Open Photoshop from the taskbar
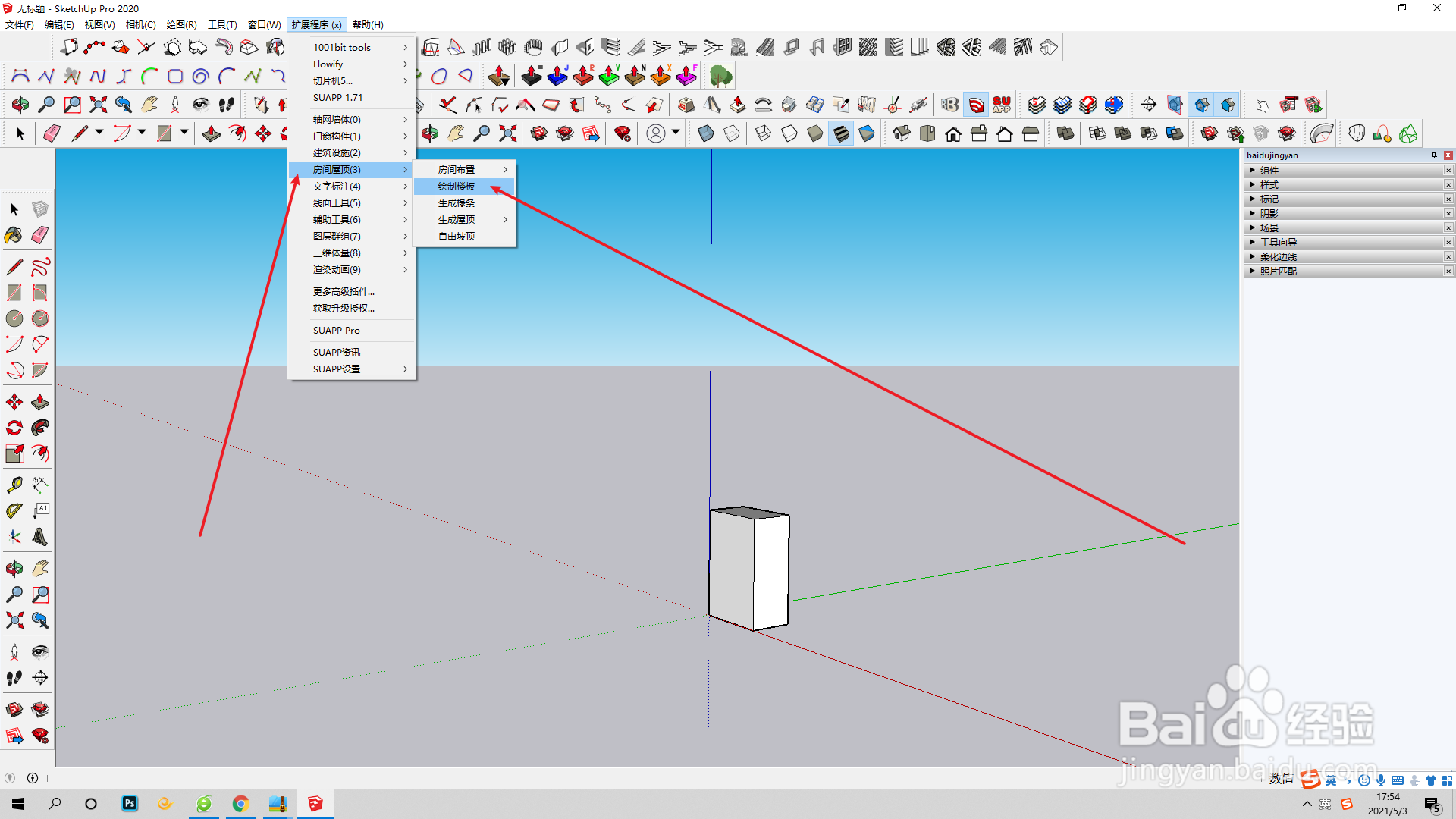The image size is (1456, 819). click(130, 804)
